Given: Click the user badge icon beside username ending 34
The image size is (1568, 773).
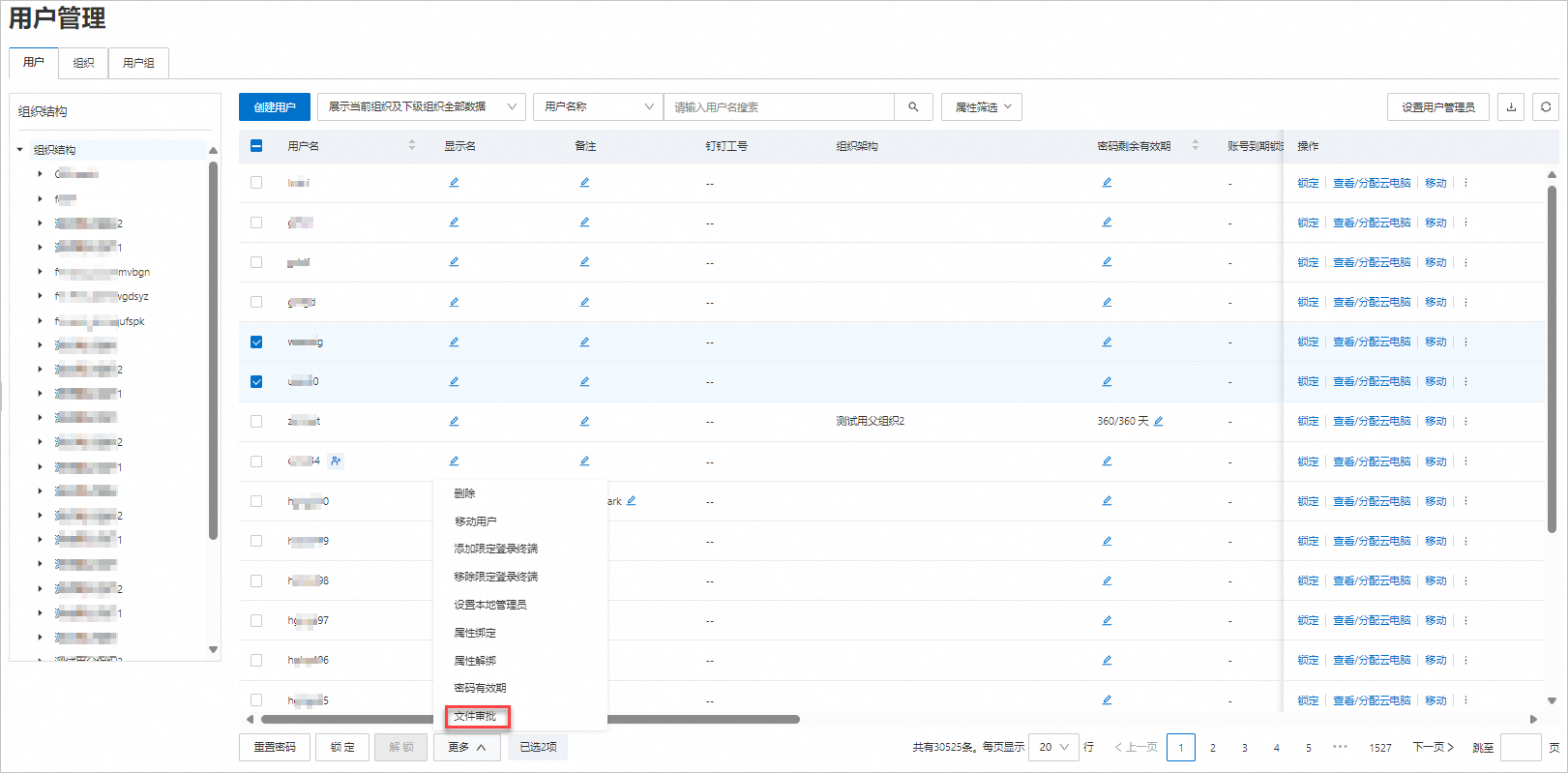Looking at the screenshot, I should [x=336, y=461].
